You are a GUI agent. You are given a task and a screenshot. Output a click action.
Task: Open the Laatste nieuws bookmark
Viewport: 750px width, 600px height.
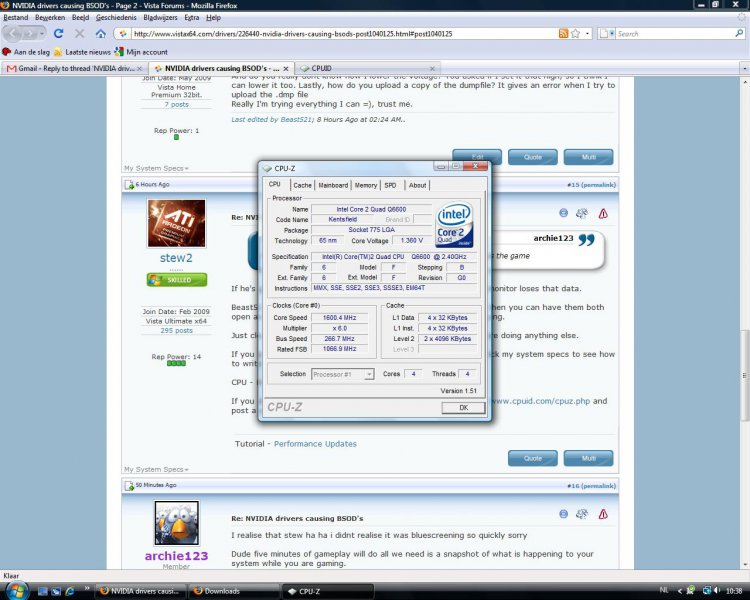pyautogui.click(x=82, y=52)
